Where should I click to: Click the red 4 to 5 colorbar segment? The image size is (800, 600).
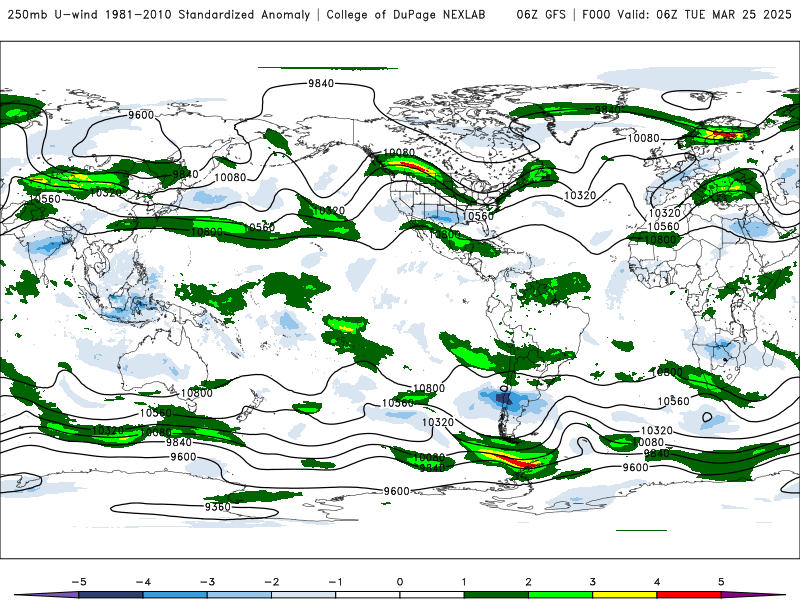click(689, 595)
